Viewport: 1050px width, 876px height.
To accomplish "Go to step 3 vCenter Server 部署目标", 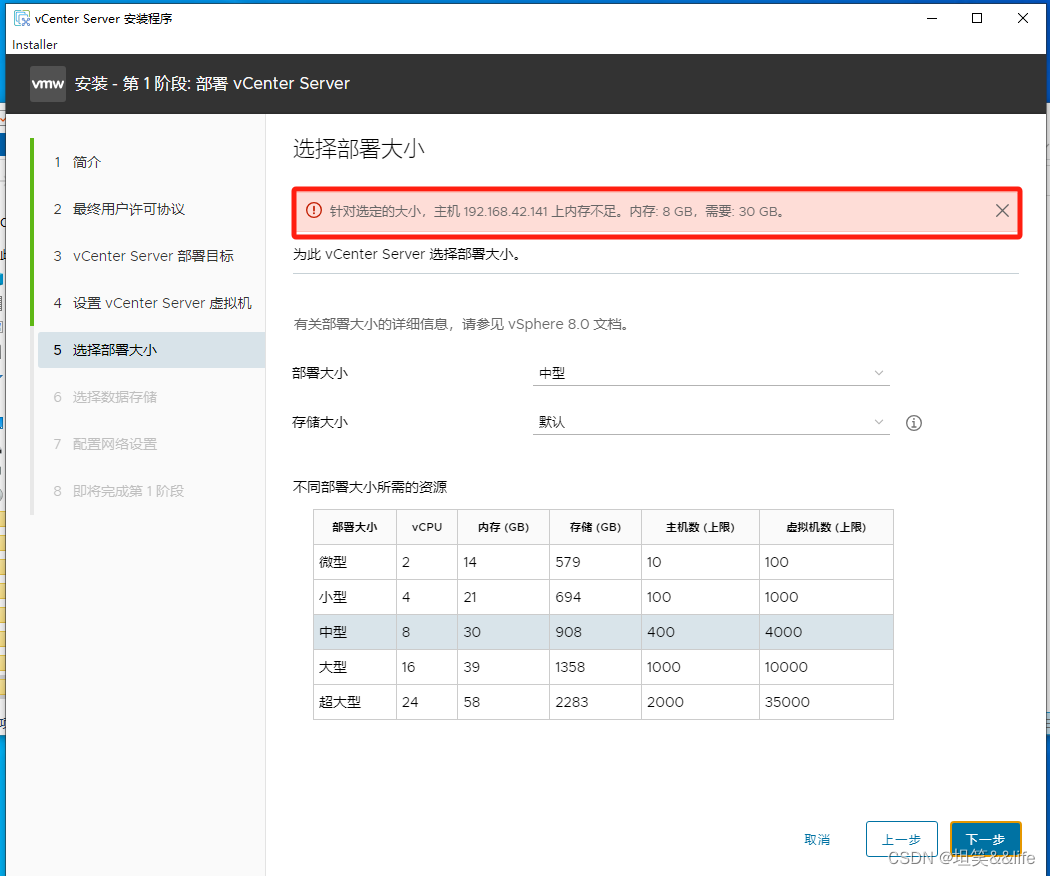I will coord(151,256).
